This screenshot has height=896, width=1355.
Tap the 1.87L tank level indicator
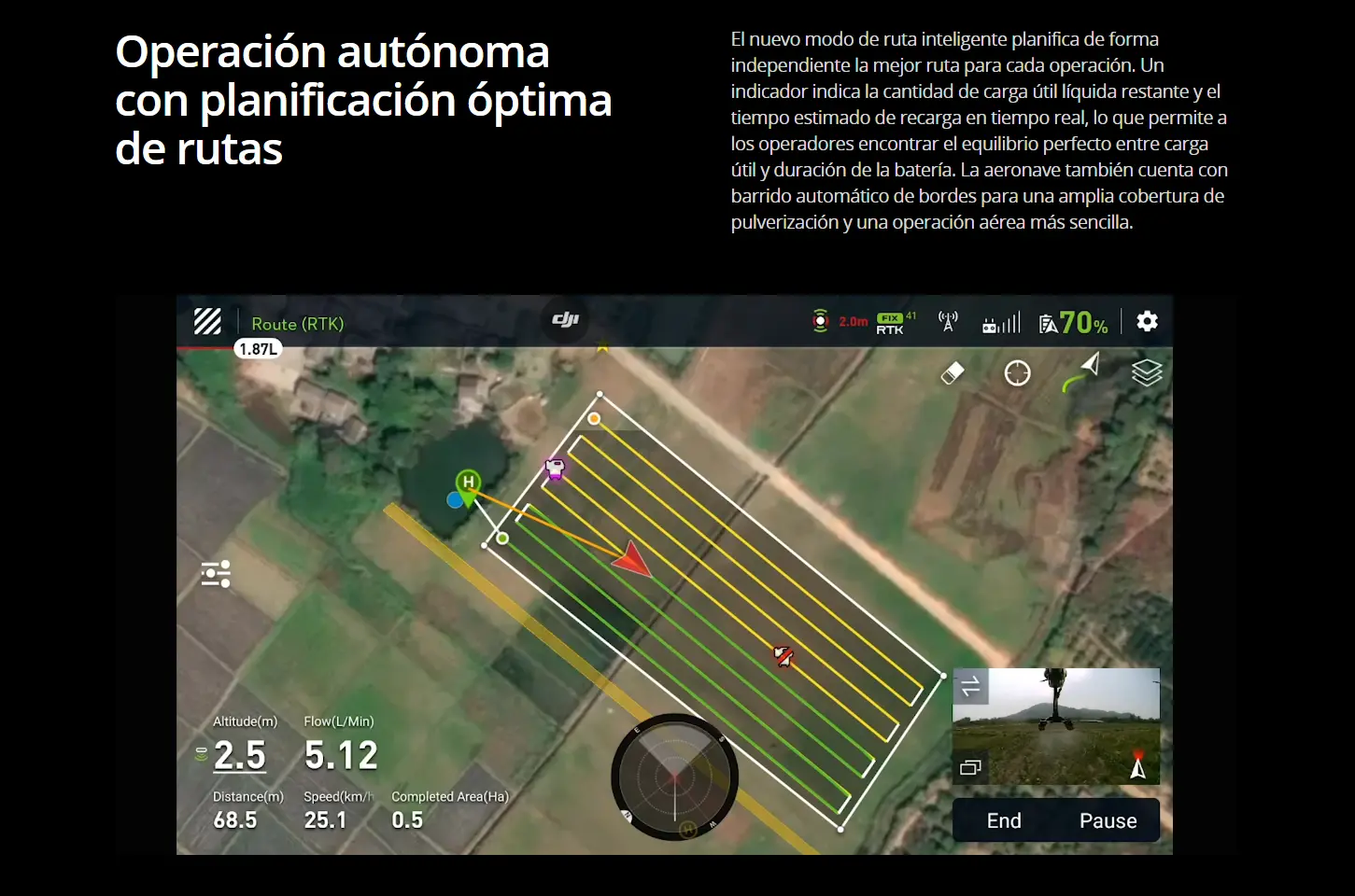258,349
